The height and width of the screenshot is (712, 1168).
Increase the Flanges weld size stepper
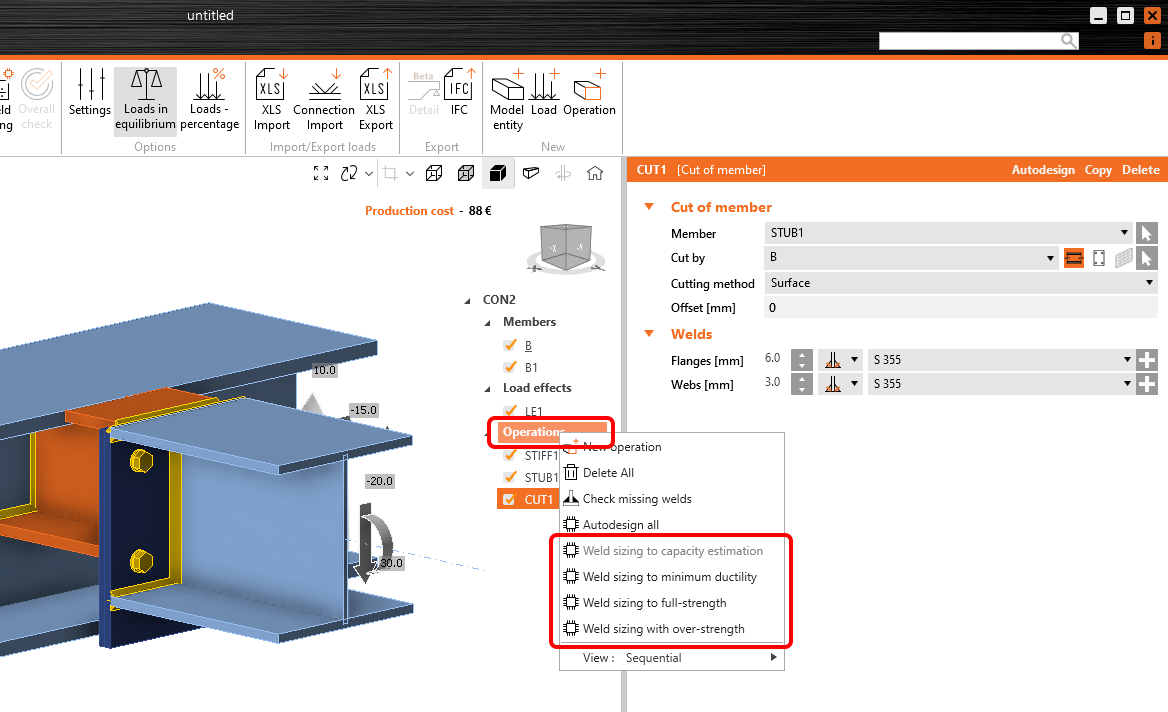point(802,355)
